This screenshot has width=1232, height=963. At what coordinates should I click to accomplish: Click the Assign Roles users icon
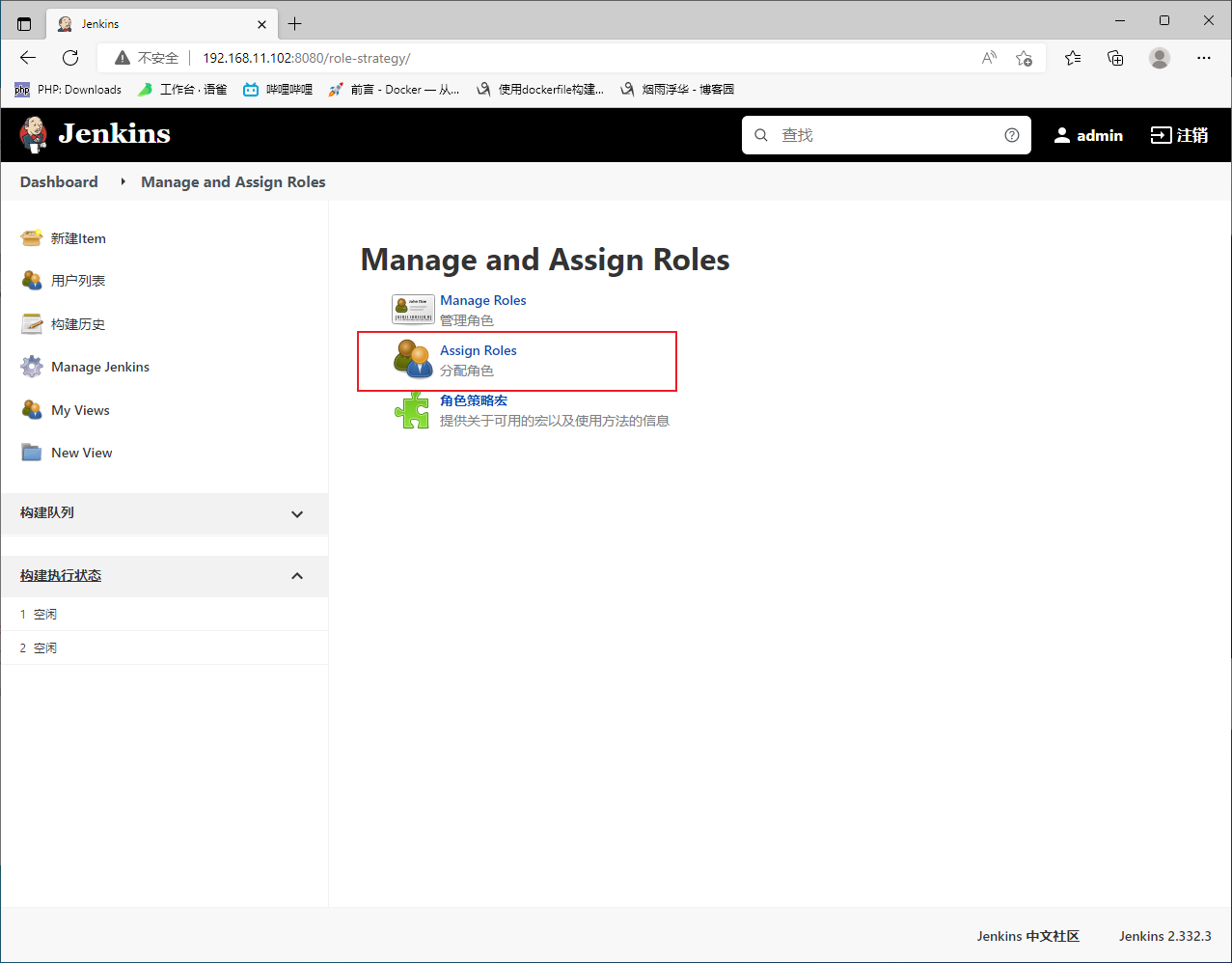point(413,359)
